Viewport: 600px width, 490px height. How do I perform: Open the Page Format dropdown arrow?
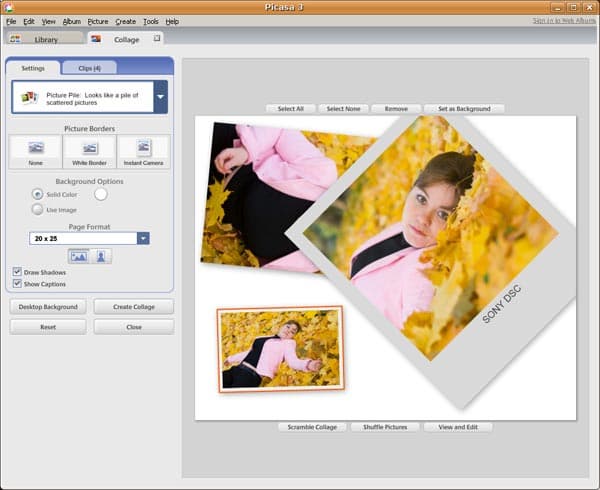(x=143, y=238)
